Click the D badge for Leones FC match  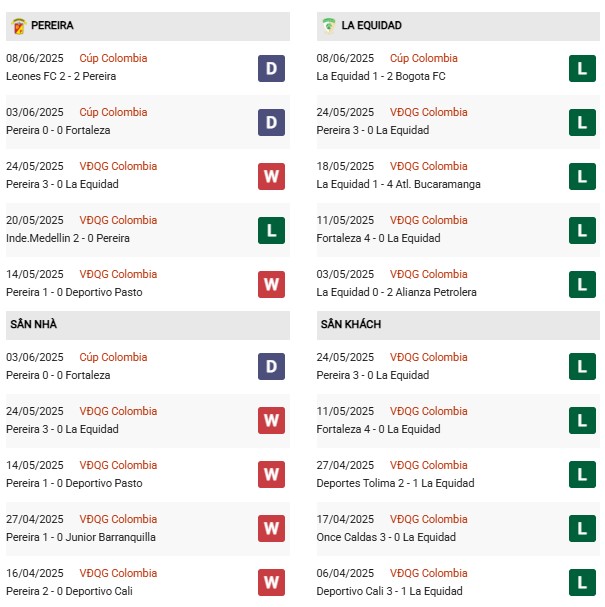tap(271, 68)
